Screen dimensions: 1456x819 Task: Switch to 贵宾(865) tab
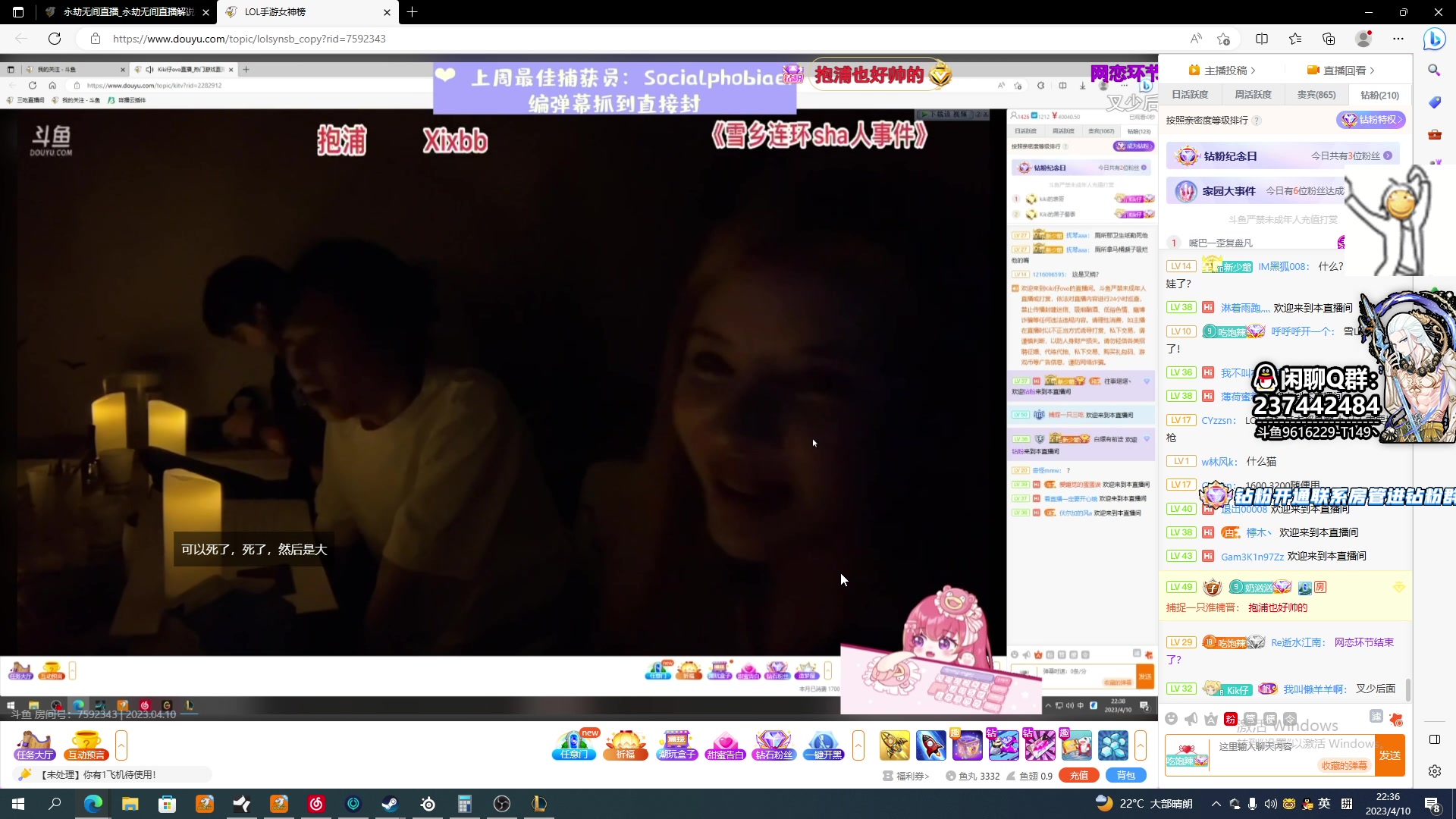1316,95
